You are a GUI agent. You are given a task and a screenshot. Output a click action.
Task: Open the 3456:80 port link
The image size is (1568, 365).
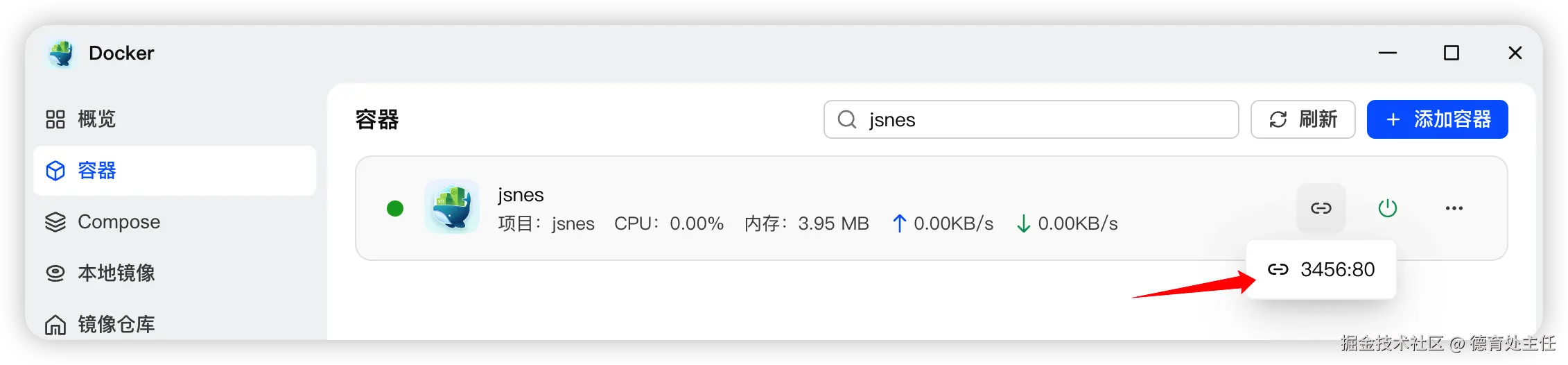coord(1321,269)
